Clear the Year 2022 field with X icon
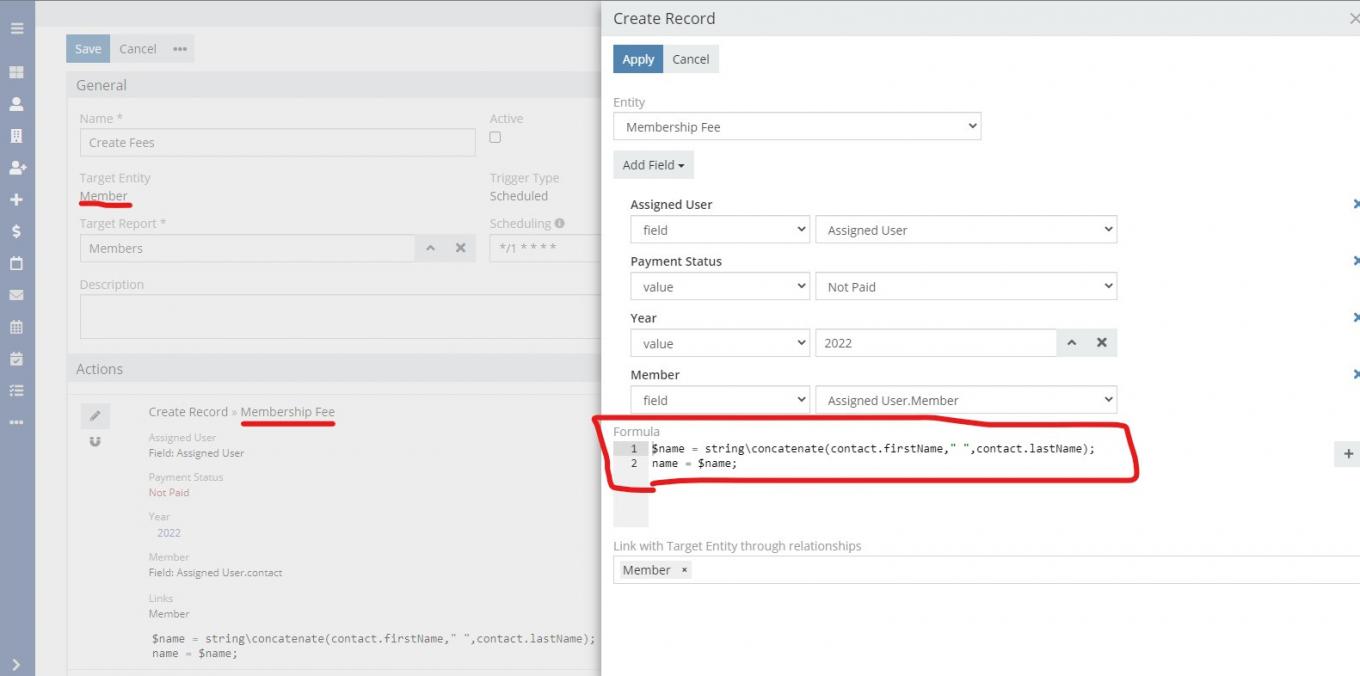The height and width of the screenshot is (676, 1360). tap(1101, 343)
